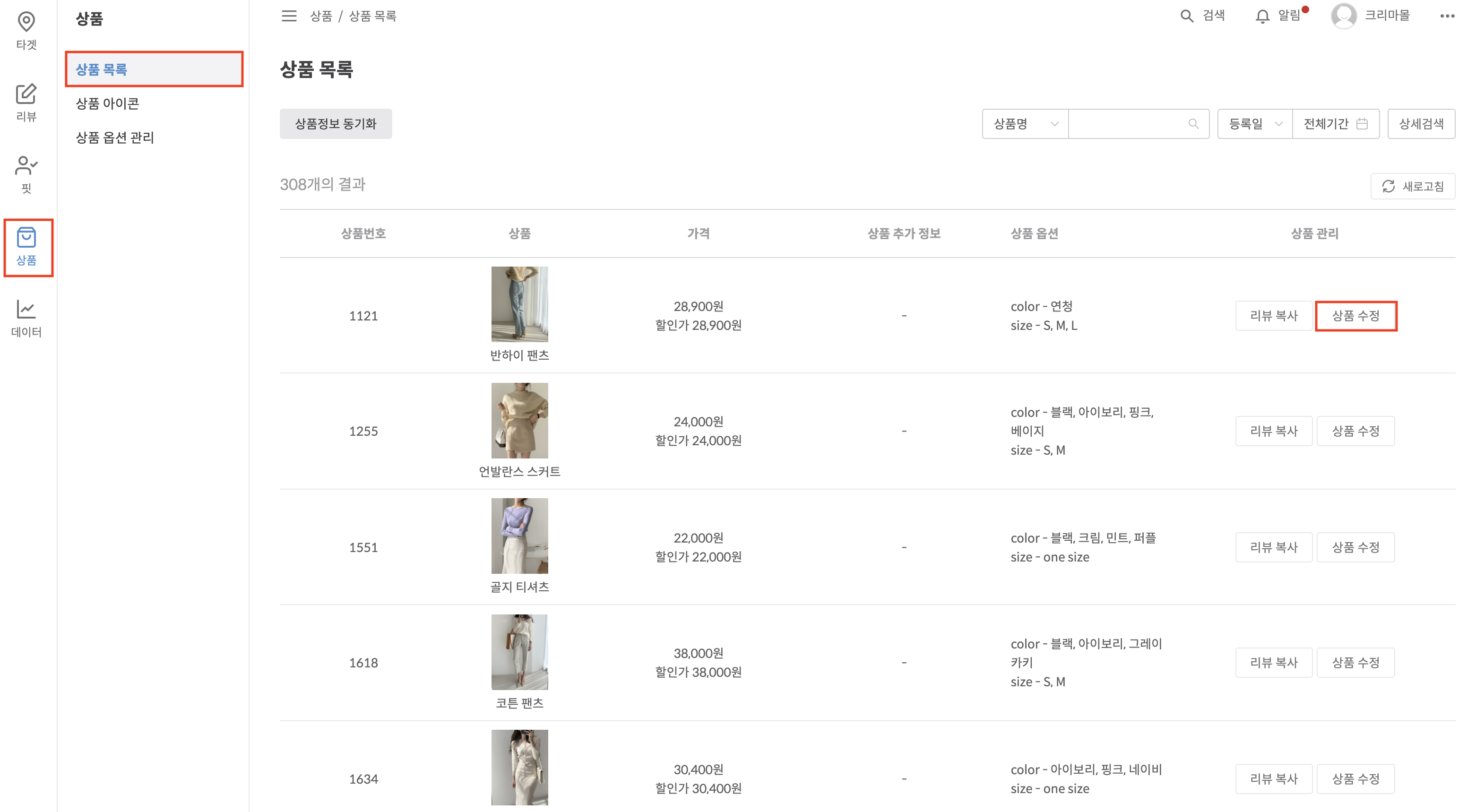Select 상품 아이콘 in the submenu

point(108,104)
